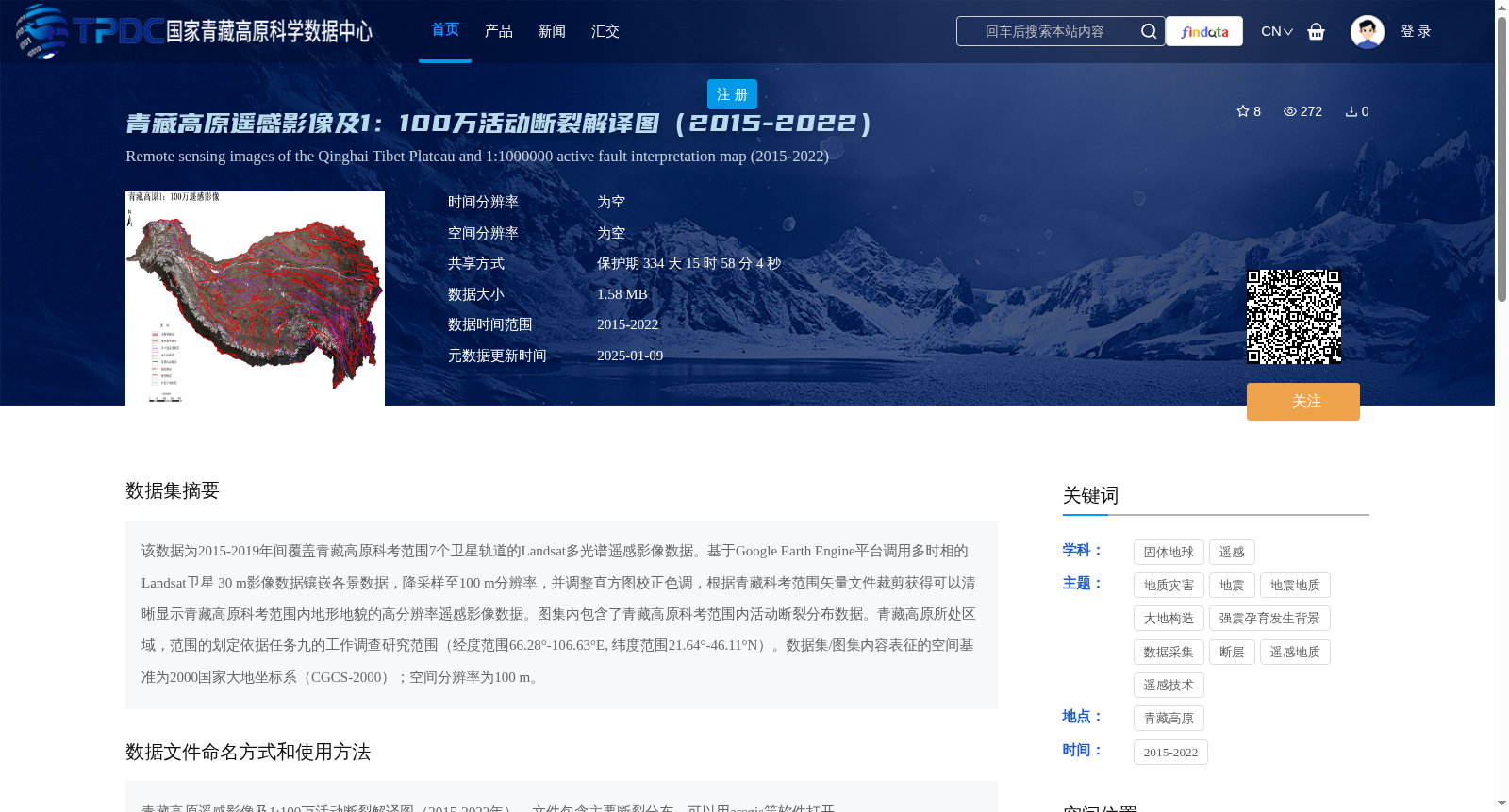Click the scrollbar up arrow
1509x812 pixels.
[x=1501, y=8]
